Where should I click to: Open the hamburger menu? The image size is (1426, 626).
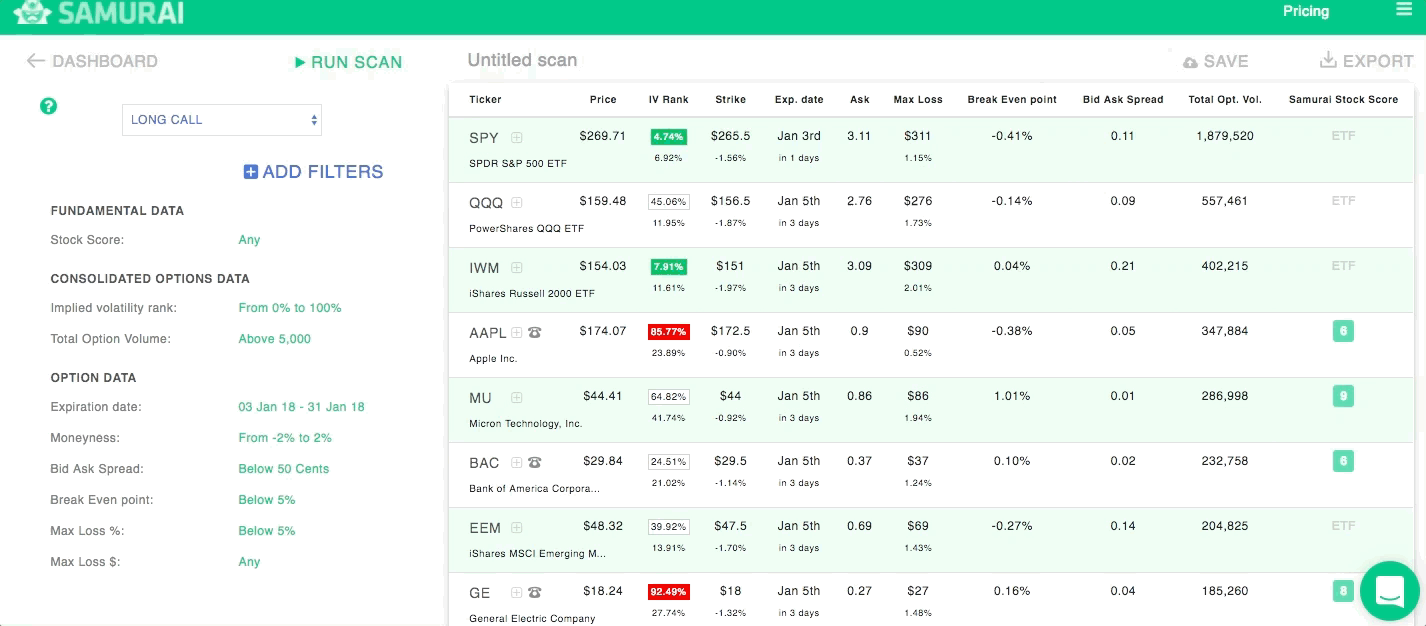coord(1403,10)
